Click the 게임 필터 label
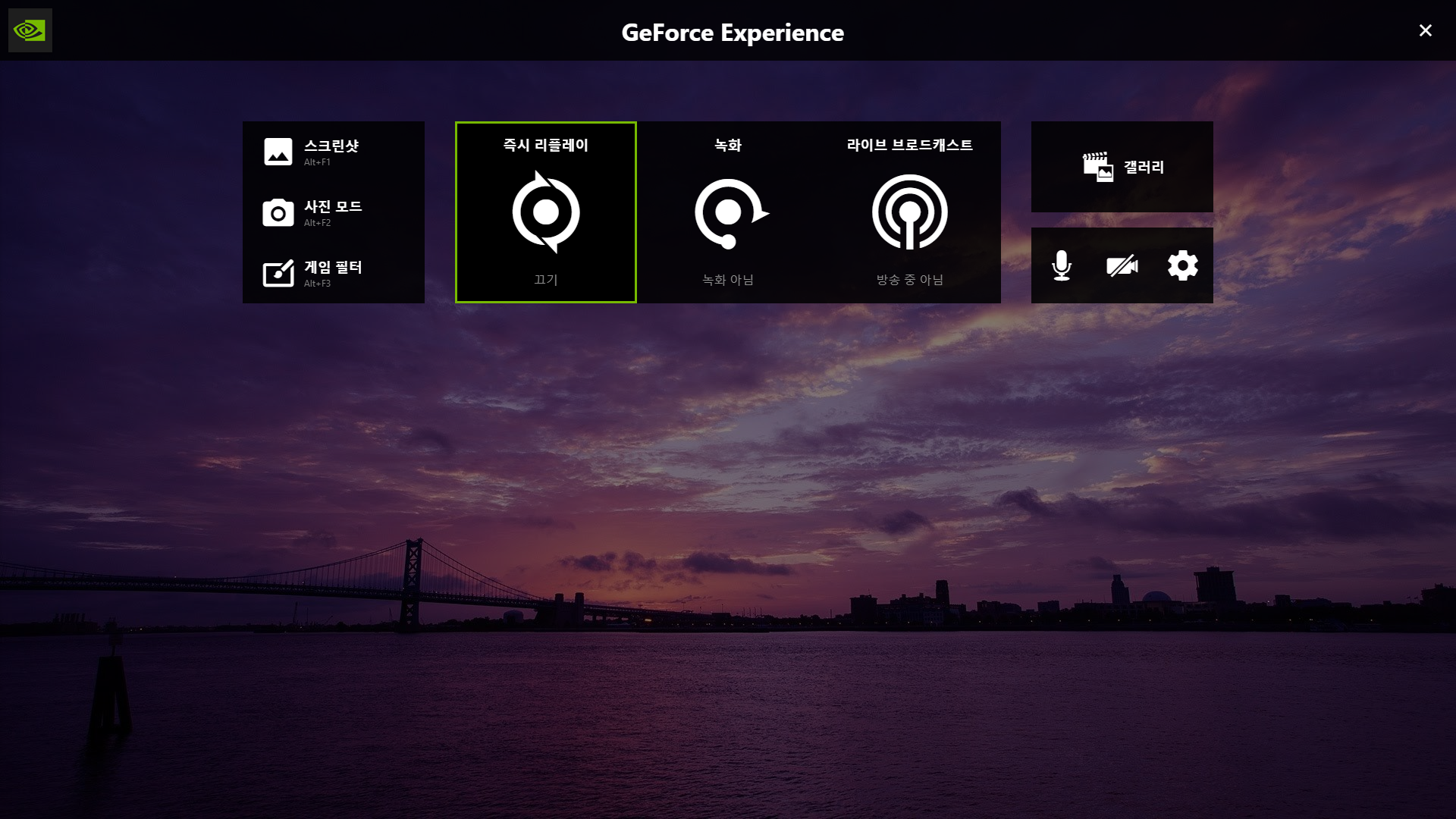 [333, 267]
